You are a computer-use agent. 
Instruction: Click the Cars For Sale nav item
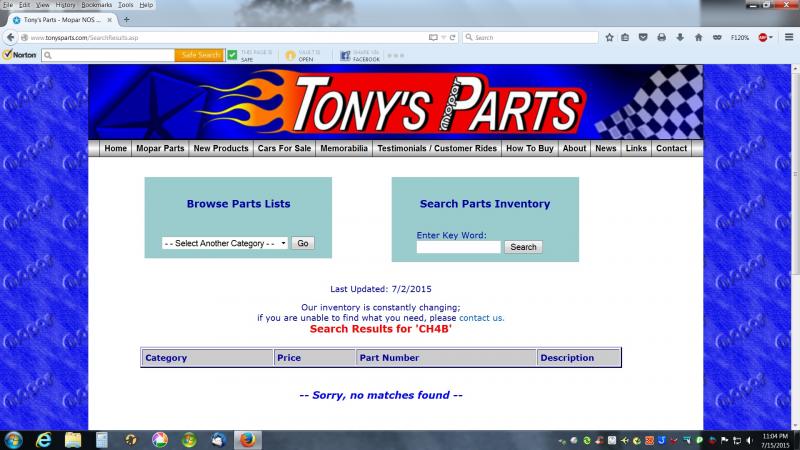pos(284,148)
